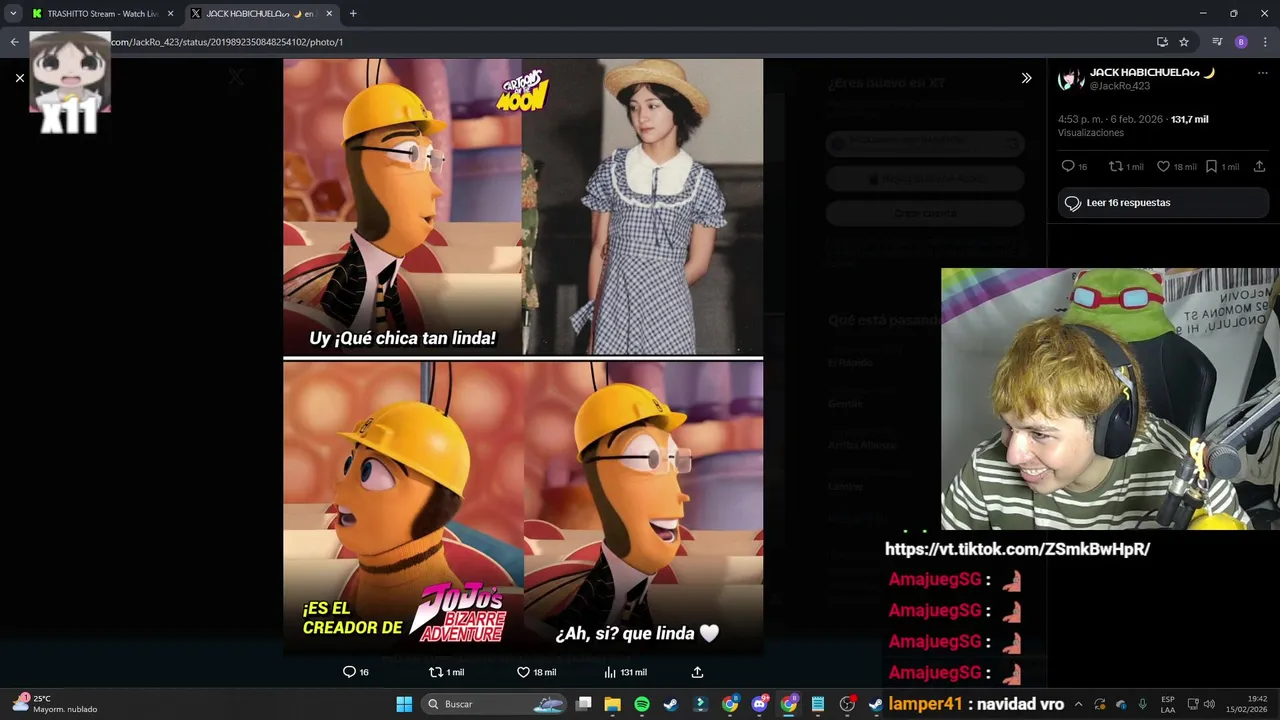Open Discord from the taskbar
Screen dimensions: 1280x720
(760, 704)
